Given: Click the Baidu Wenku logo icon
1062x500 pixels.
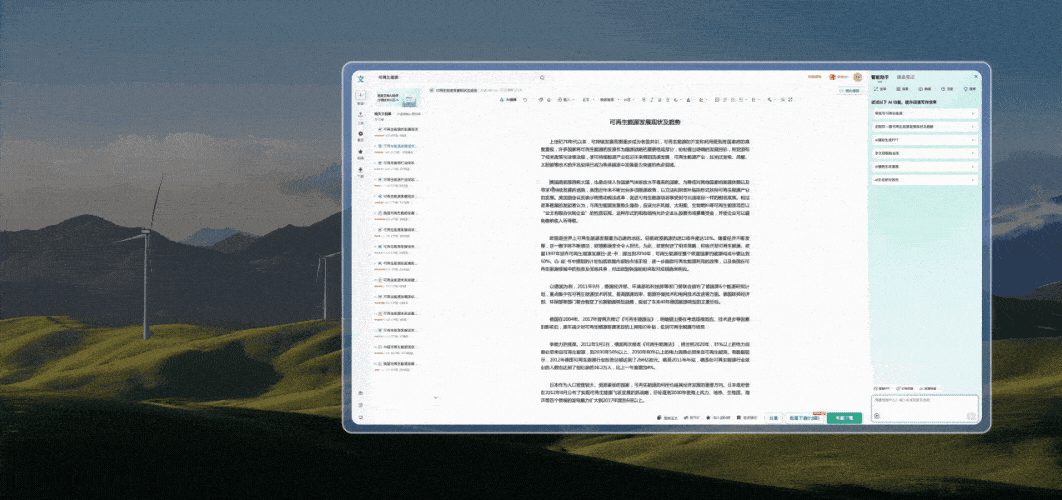Looking at the screenshot, I should 361,78.
